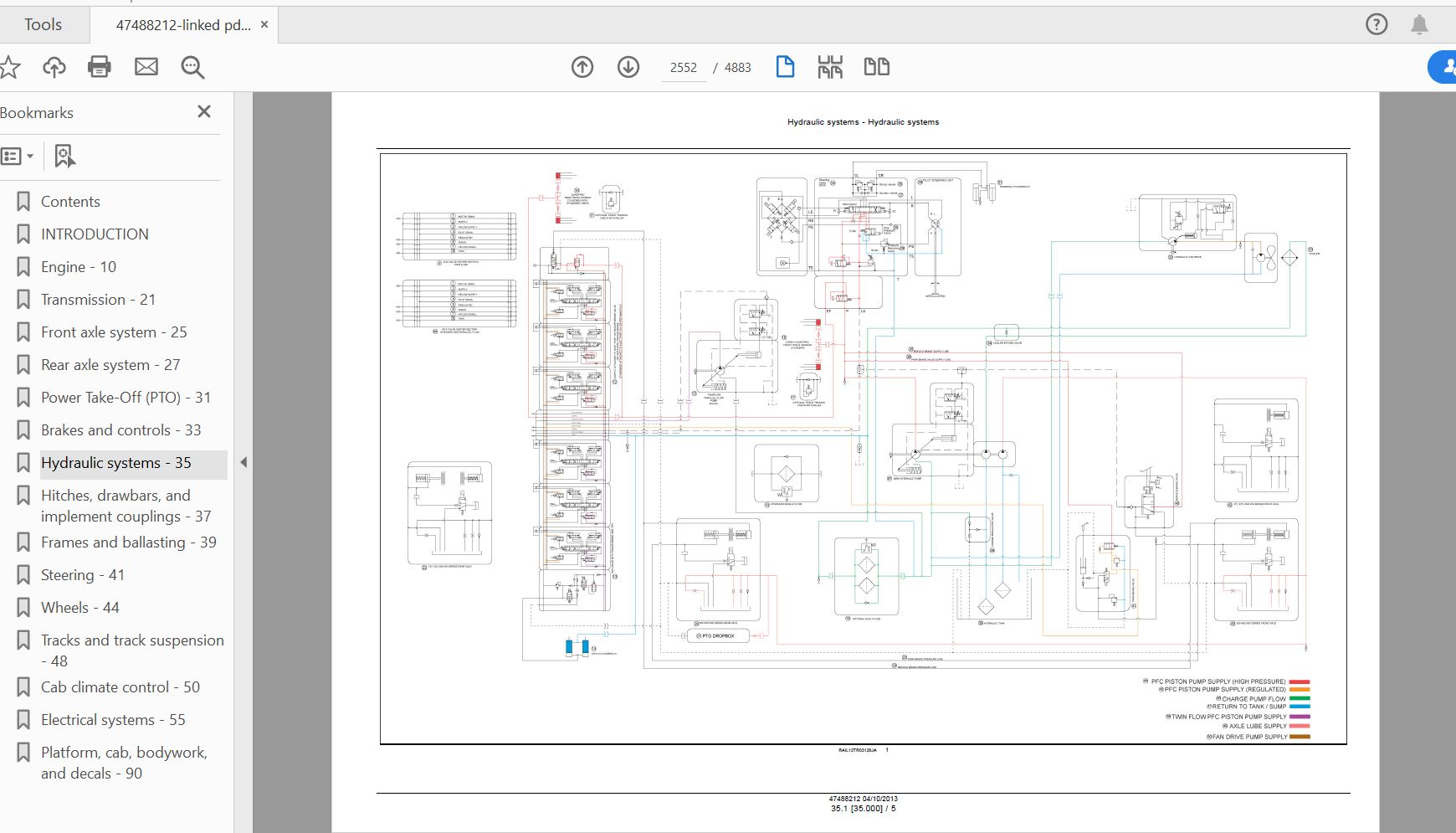This screenshot has height=833, width=1456.
Task: Upload the file with the cloud icon
Action: point(54,67)
